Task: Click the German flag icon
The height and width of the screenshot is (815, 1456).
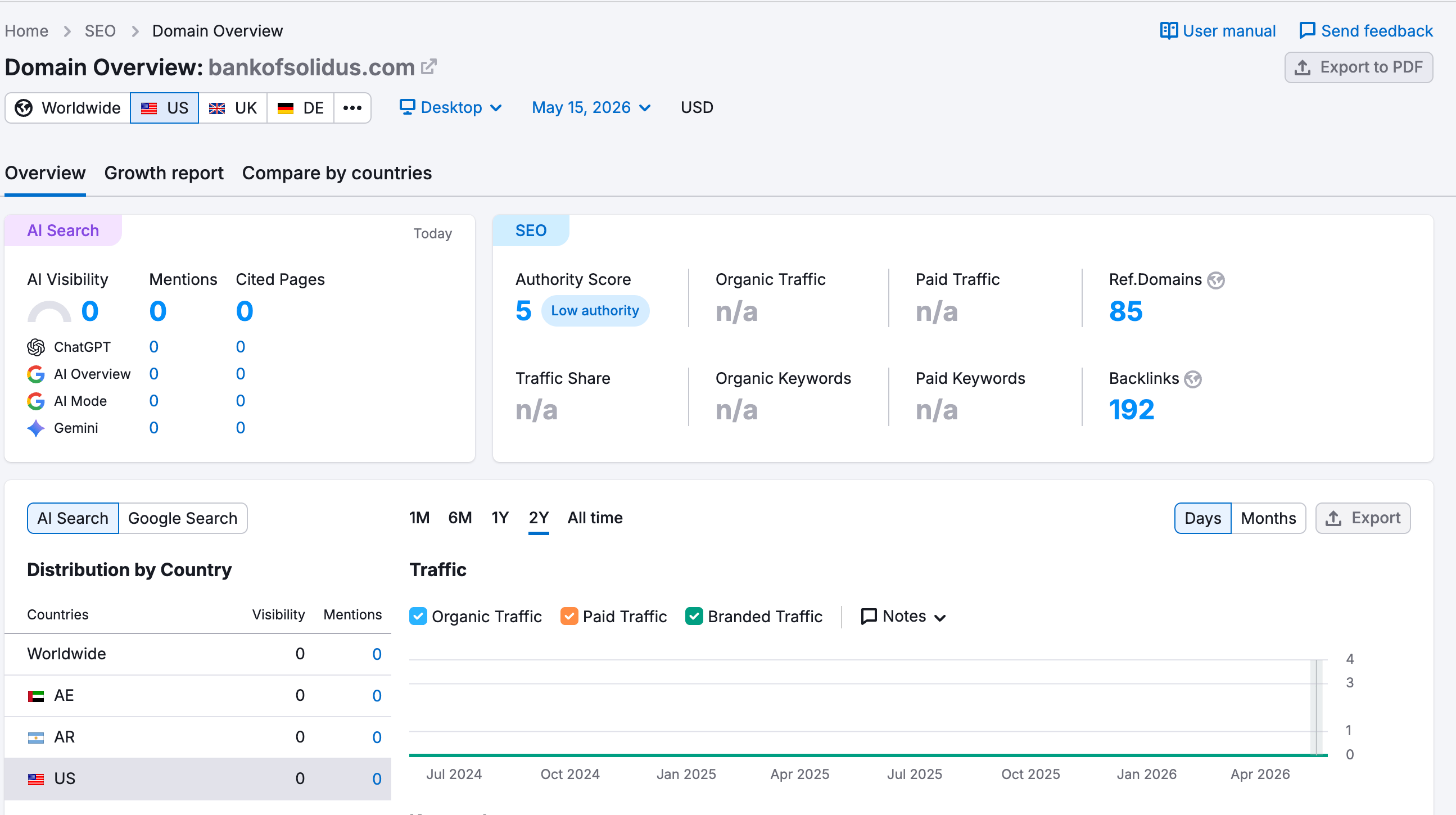Action: coord(286,108)
